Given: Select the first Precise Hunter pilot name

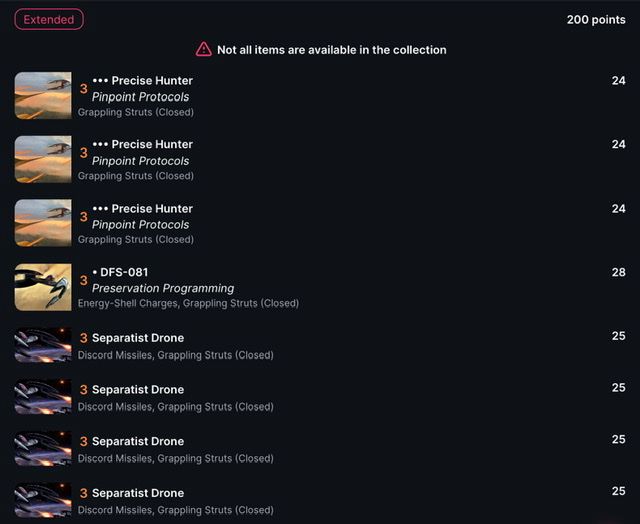Looking at the screenshot, I should [x=152, y=81].
